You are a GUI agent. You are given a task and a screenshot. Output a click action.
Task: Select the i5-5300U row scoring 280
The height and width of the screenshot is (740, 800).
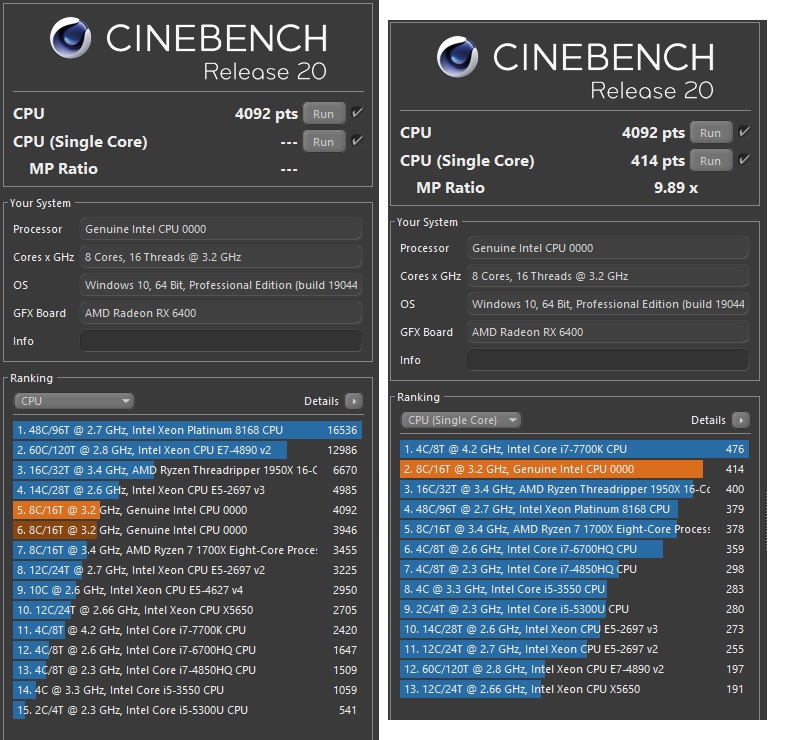pos(574,609)
